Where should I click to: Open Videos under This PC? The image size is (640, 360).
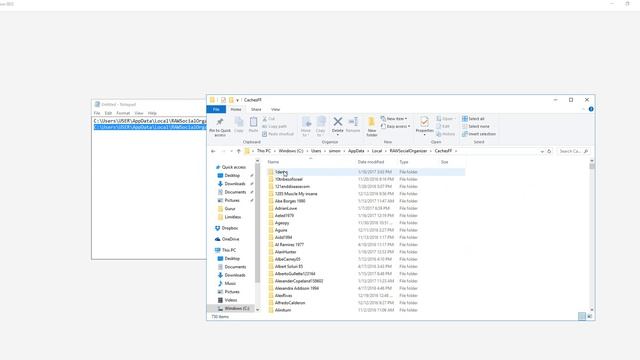227,300
